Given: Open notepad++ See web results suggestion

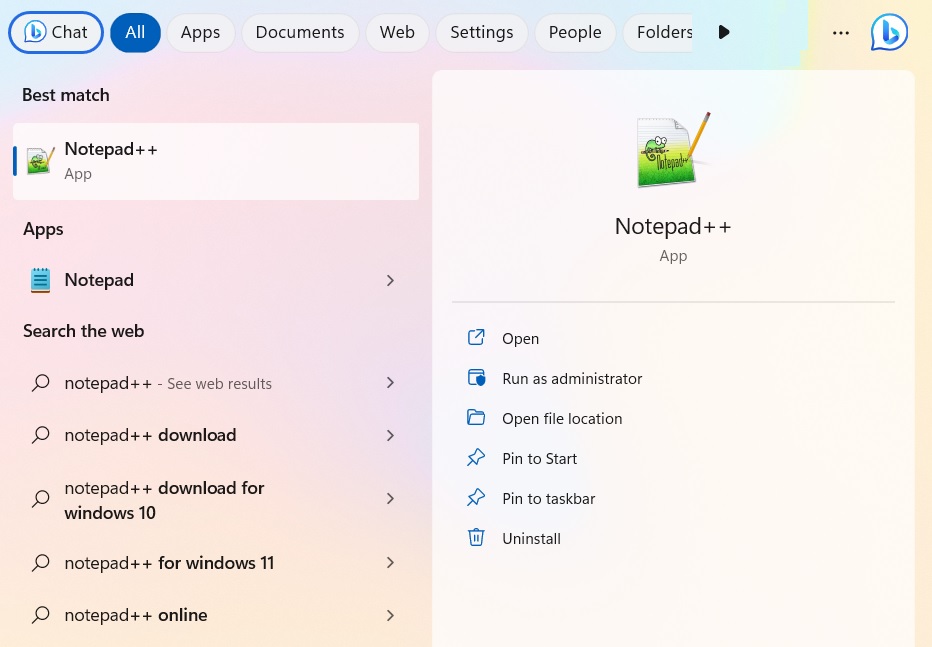Looking at the screenshot, I should click(x=167, y=383).
